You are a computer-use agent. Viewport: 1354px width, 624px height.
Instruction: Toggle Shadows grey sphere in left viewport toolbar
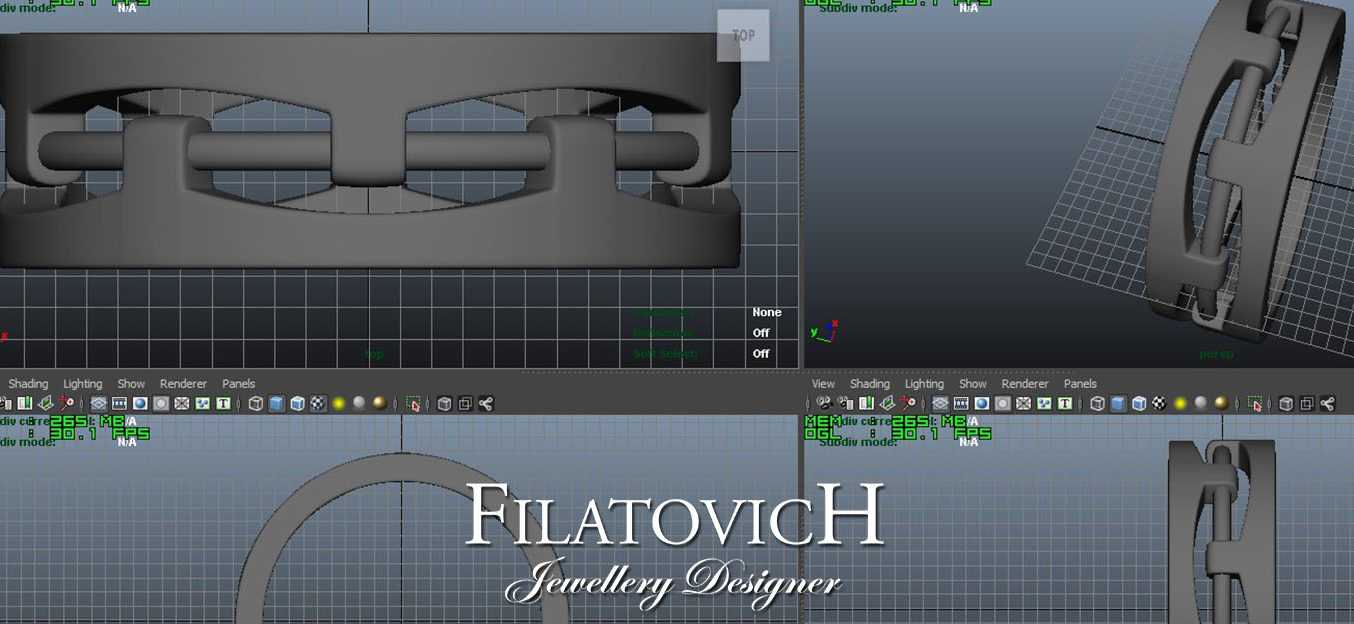[359, 403]
